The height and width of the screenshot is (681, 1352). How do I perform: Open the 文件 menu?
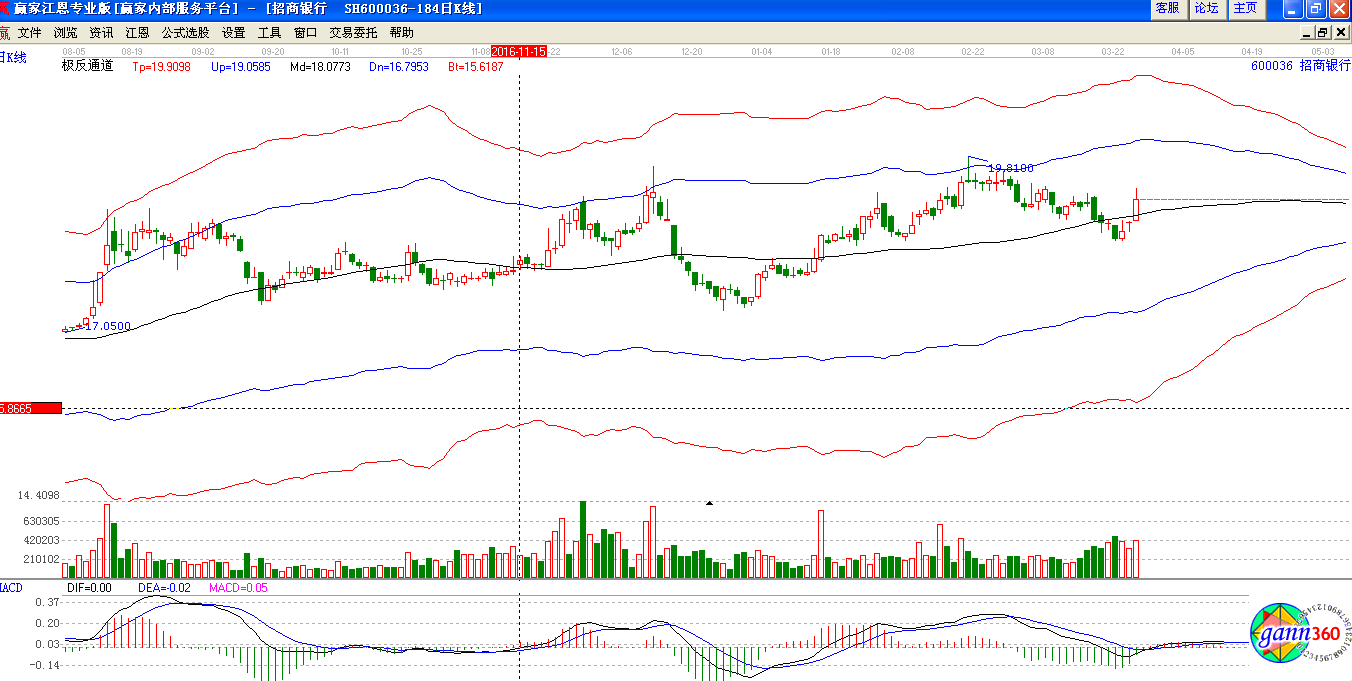click(30, 33)
